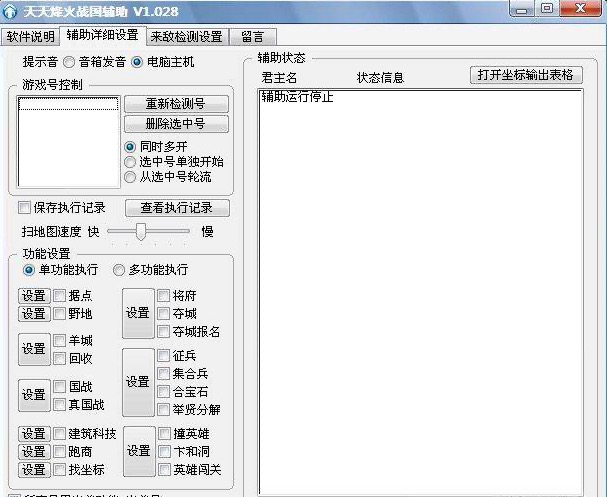The height and width of the screenshot is (497, 607).
Task: Choose 电脑主机 alert sound option
Action: [x=137, y=62]
